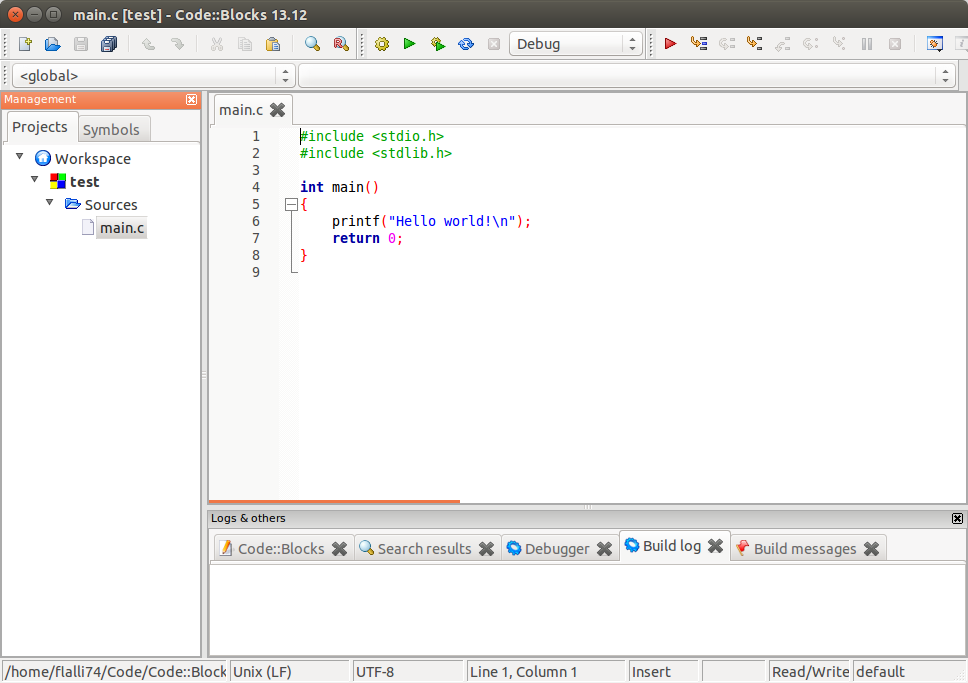Click the Cut scissors icon
Viewport: 968px width, 683px height.
coord(216,44)
